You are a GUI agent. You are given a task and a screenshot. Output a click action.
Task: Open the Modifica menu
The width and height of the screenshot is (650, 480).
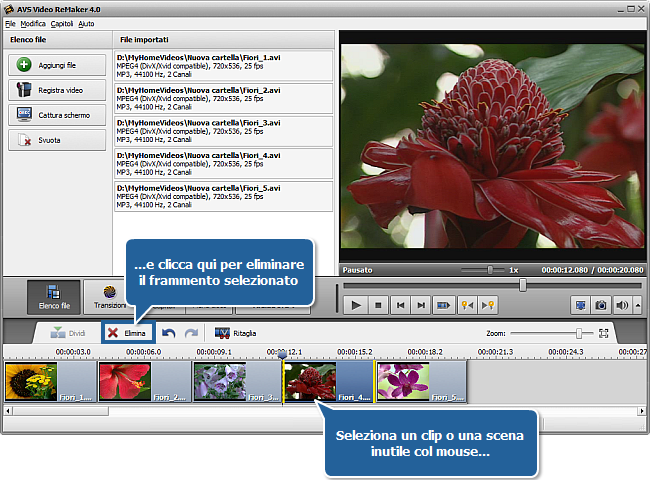tap(33, 22)
